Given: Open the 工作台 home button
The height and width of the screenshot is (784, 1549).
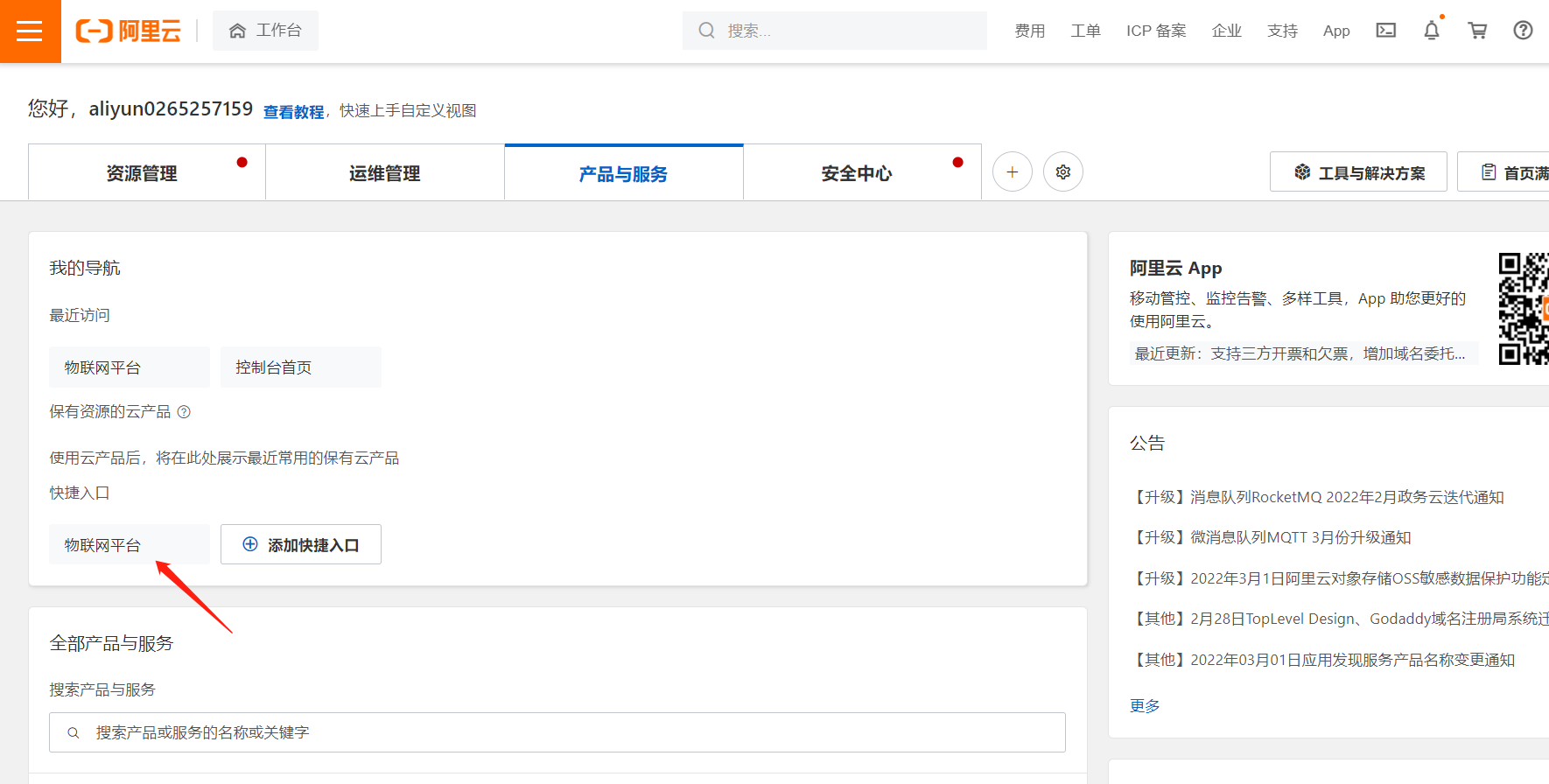Looking at the screenshot, I should coord(265,31).
